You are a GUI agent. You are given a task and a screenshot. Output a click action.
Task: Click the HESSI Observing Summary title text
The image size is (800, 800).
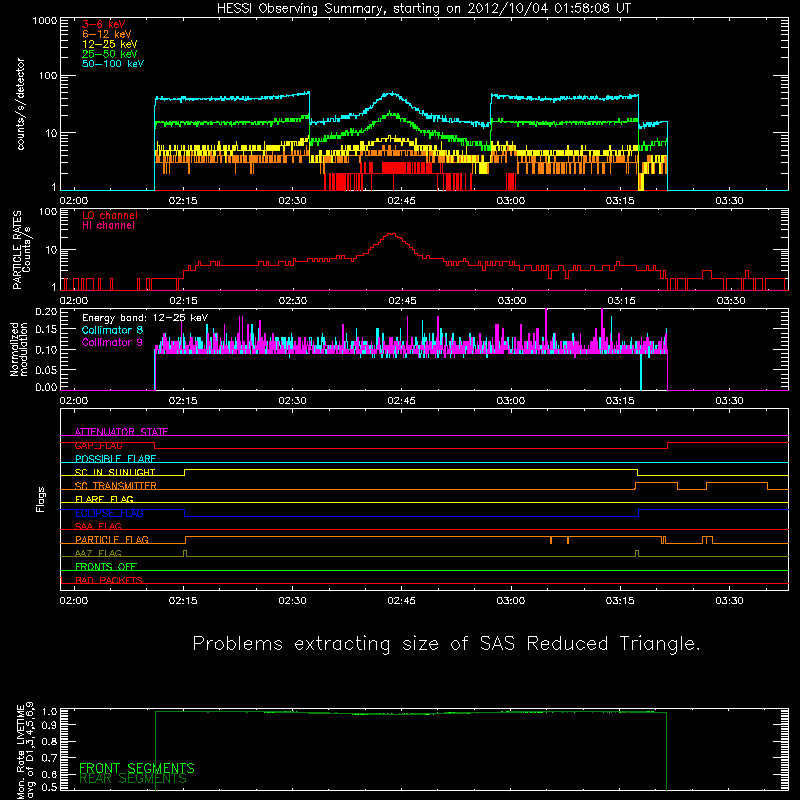click(423, 9)
